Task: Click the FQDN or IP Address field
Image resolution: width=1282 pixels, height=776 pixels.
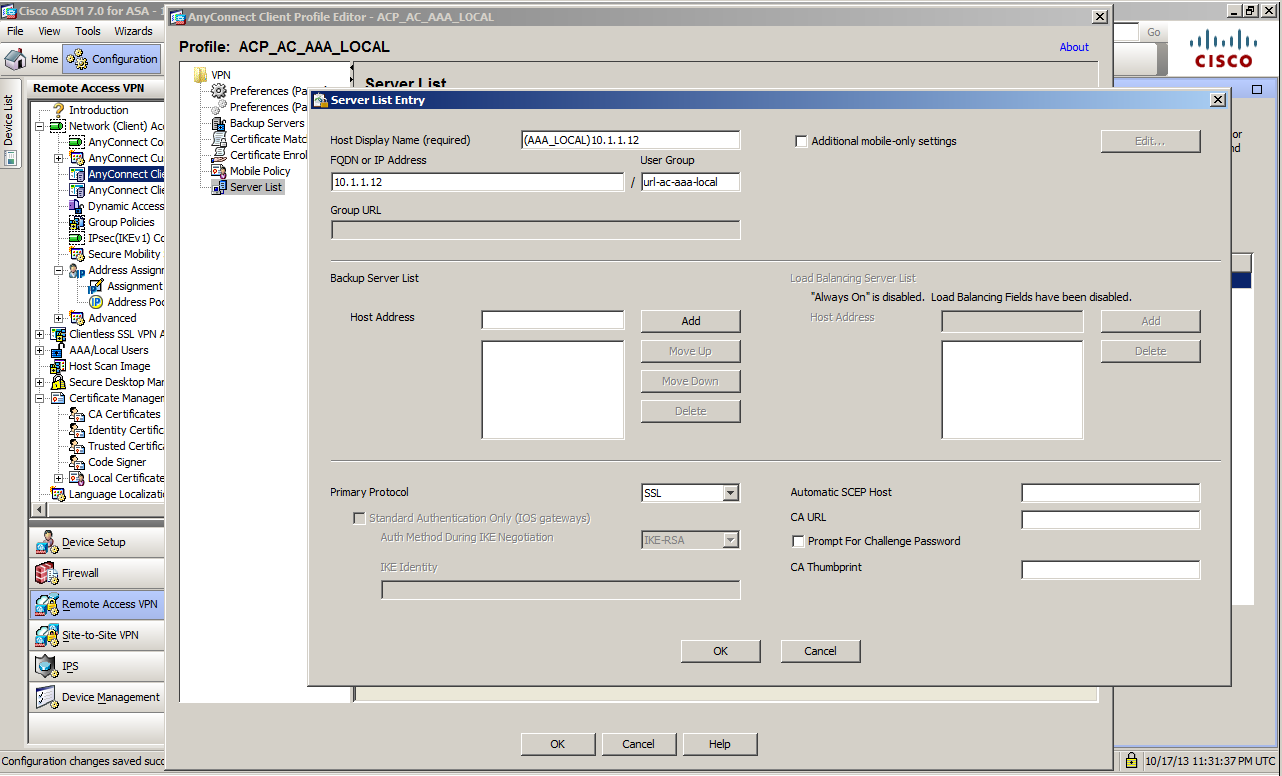Action: coord(478,182)
